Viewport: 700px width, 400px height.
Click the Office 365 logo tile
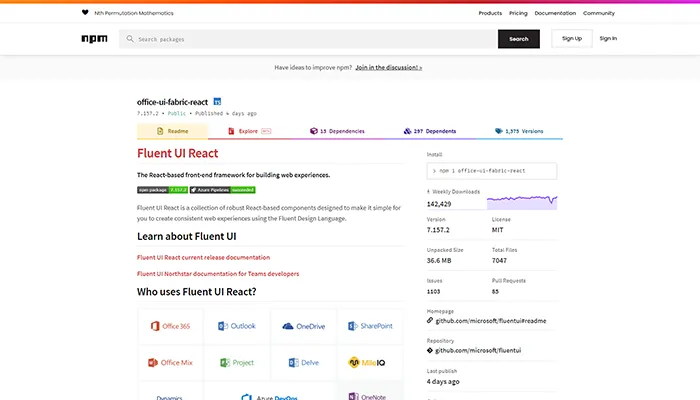click(x=171, y=326)
